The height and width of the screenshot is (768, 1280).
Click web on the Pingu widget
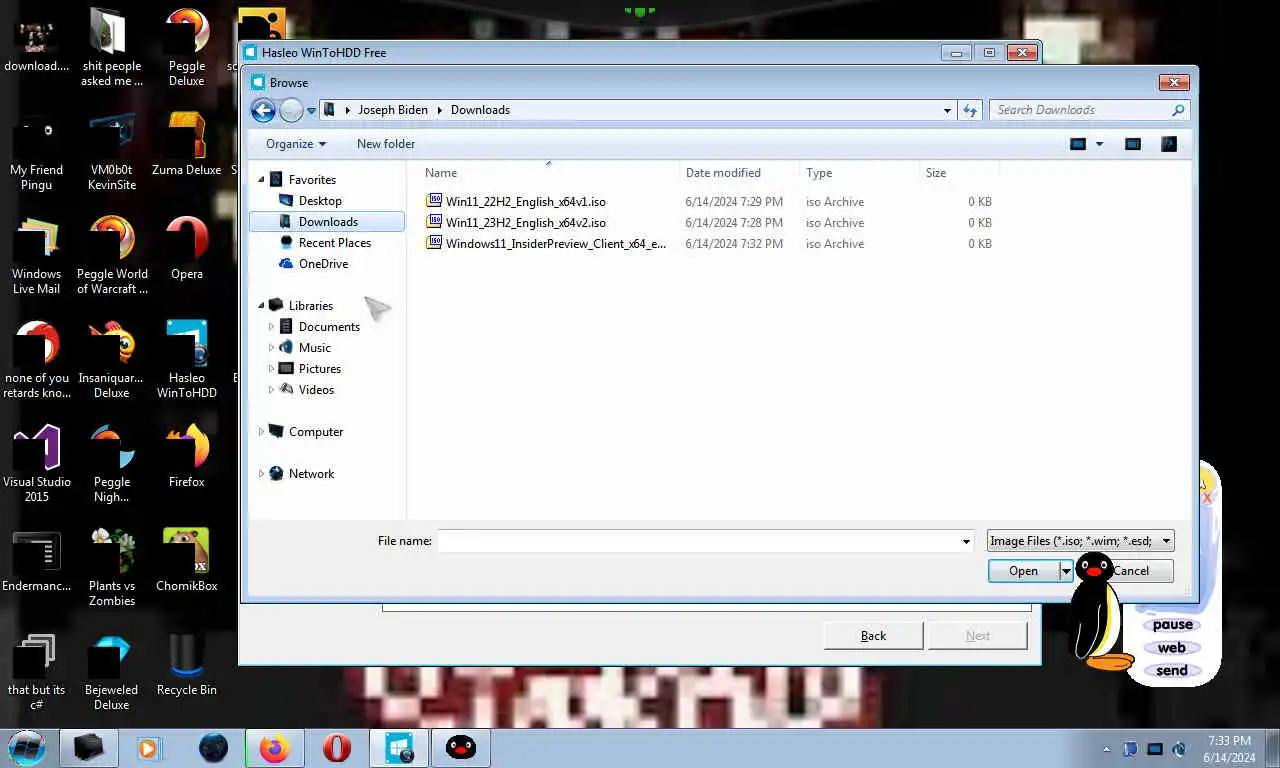point(1172,648)
